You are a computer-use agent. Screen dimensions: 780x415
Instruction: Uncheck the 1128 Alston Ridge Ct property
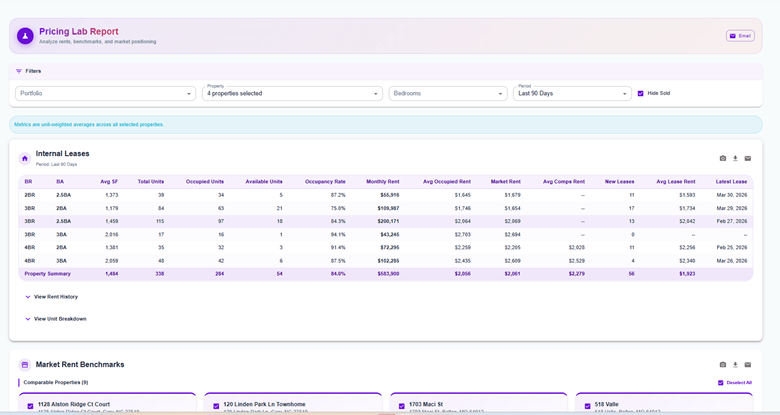31,406
